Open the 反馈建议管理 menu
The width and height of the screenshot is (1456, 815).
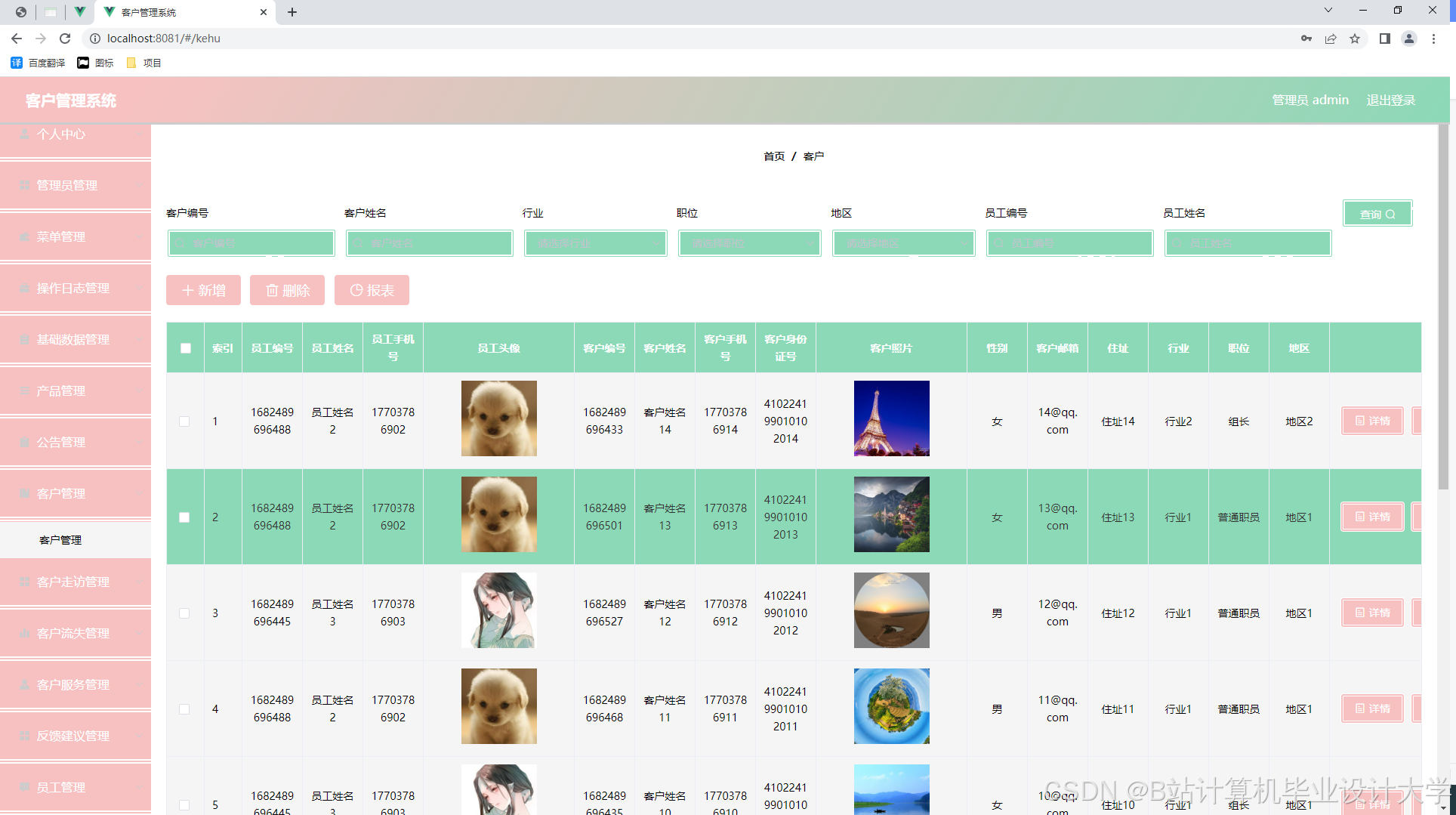point(76,736)
